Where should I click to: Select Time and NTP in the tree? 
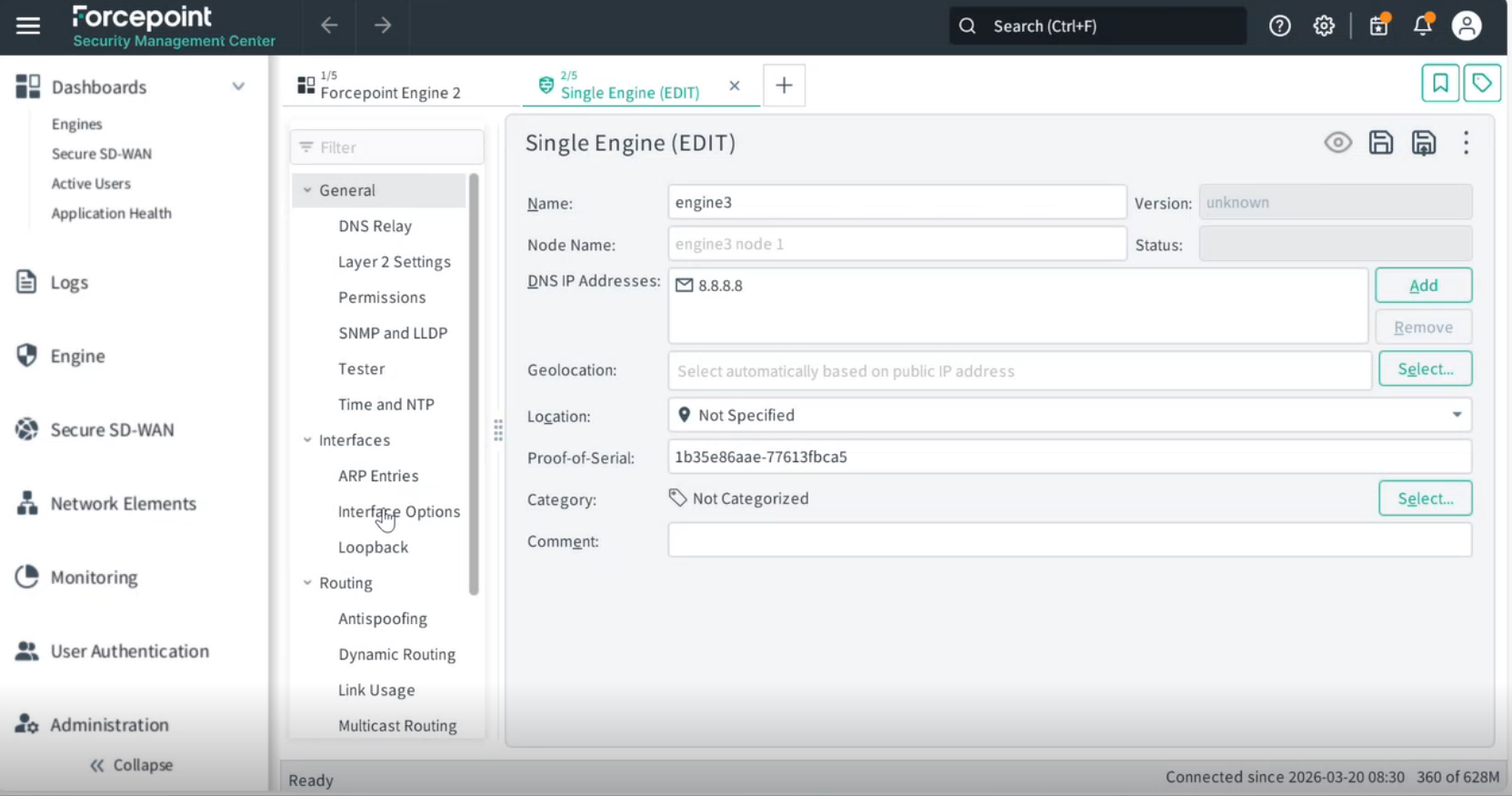pos(386,404)
